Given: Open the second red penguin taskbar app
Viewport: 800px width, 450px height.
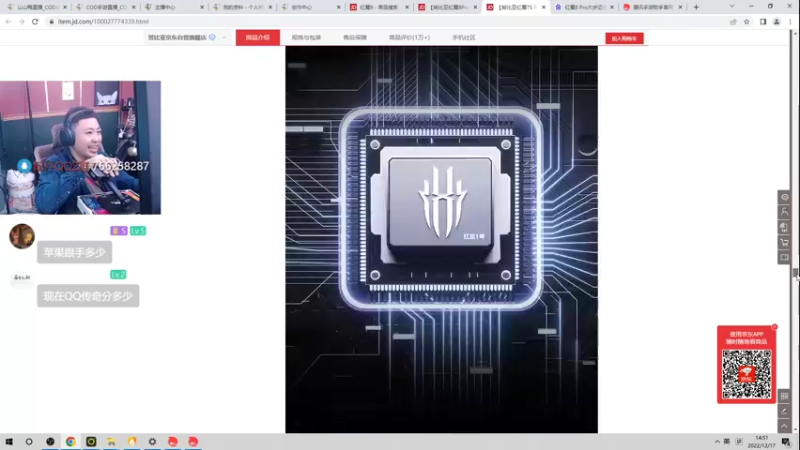Looking at the screenshot, I should [193, 441].
